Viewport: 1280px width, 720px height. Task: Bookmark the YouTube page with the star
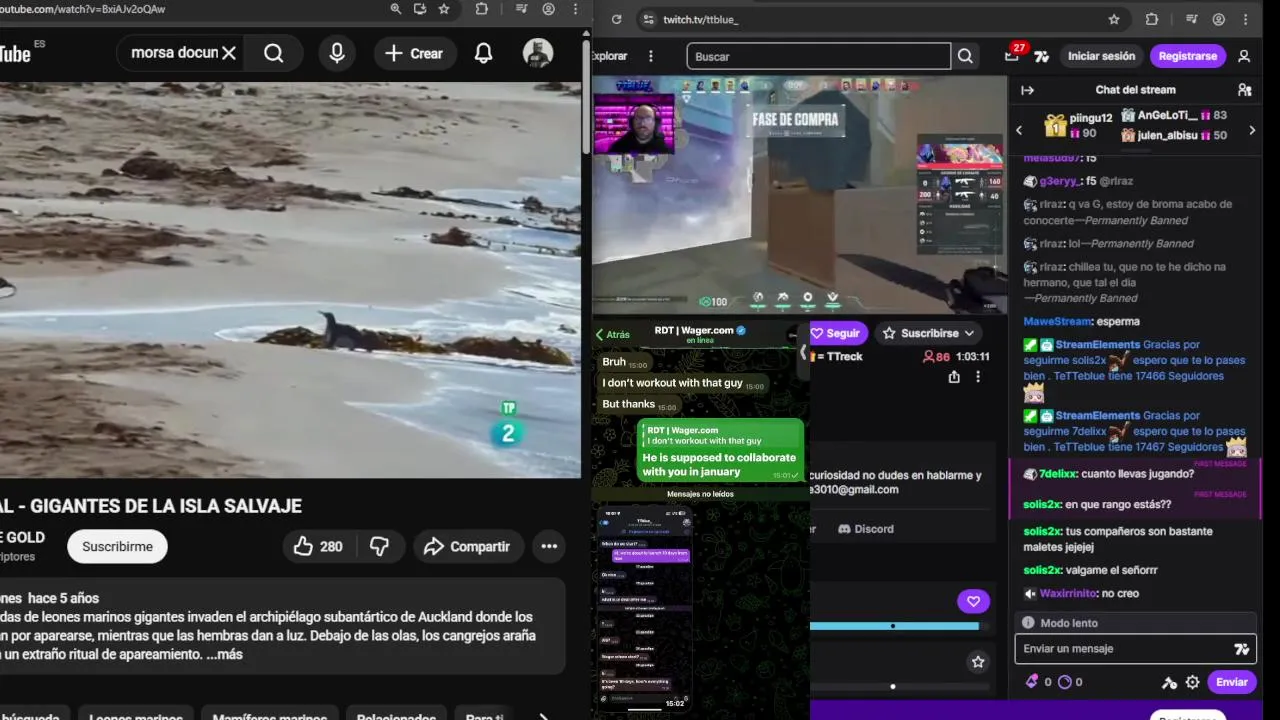point(444,9)
